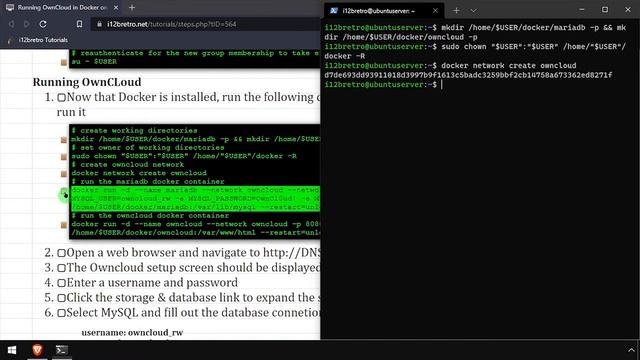The width and height of the screenshot is (640, 360).
Task: Check the 'Select MySQL and fill out' checkbox
Action: click(61, 313)
